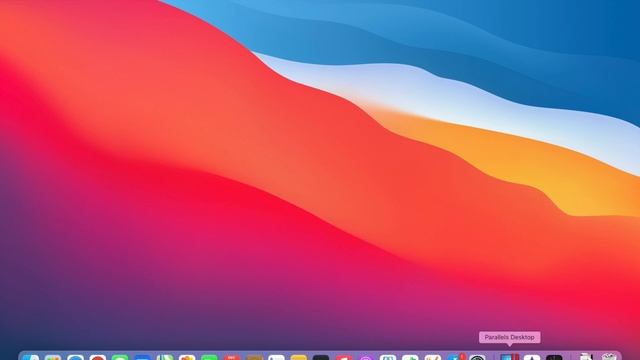640x360 pixels.
Task: Open the Trash in the Dock
Action: click(609, 357)
